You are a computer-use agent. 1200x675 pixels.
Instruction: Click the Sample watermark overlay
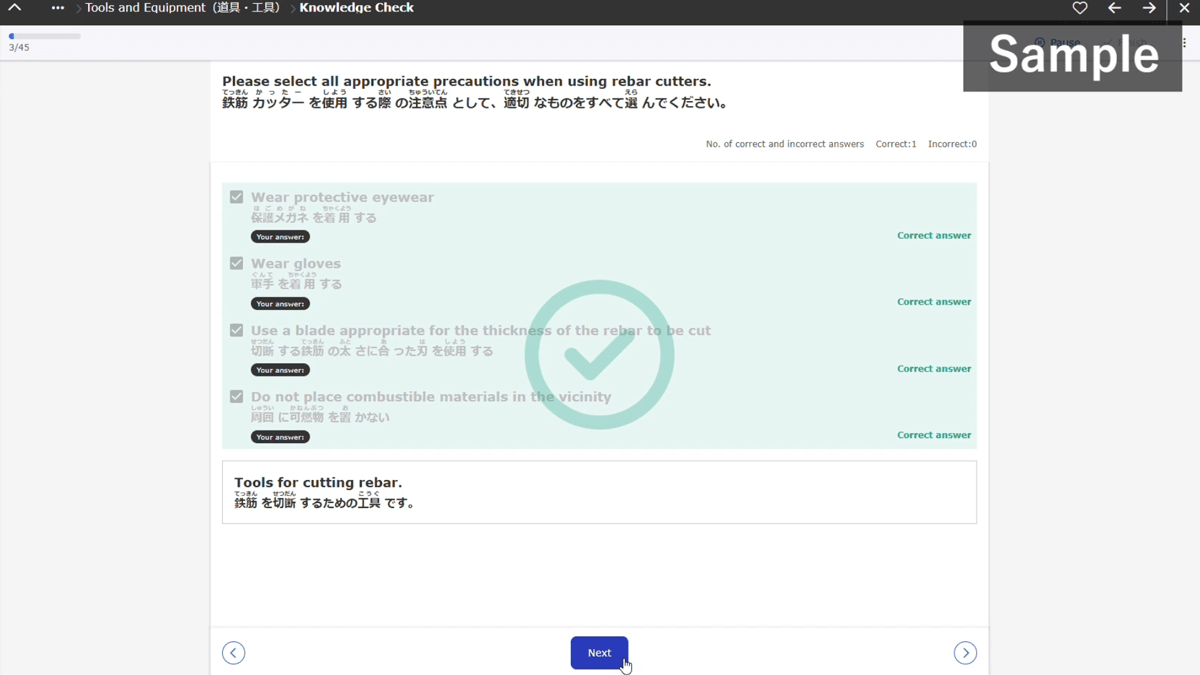click(x=1073, y=56)
